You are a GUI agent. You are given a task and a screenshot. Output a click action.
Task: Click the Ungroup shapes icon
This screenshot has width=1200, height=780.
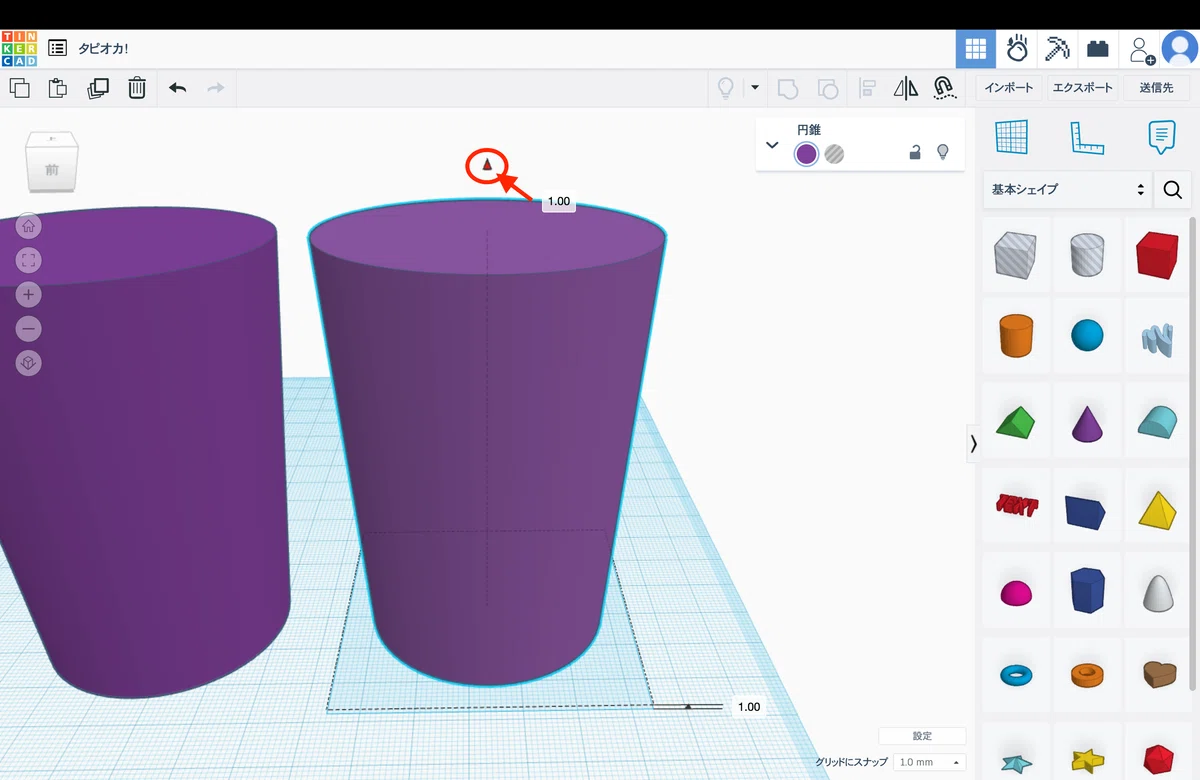coord(828,88)
